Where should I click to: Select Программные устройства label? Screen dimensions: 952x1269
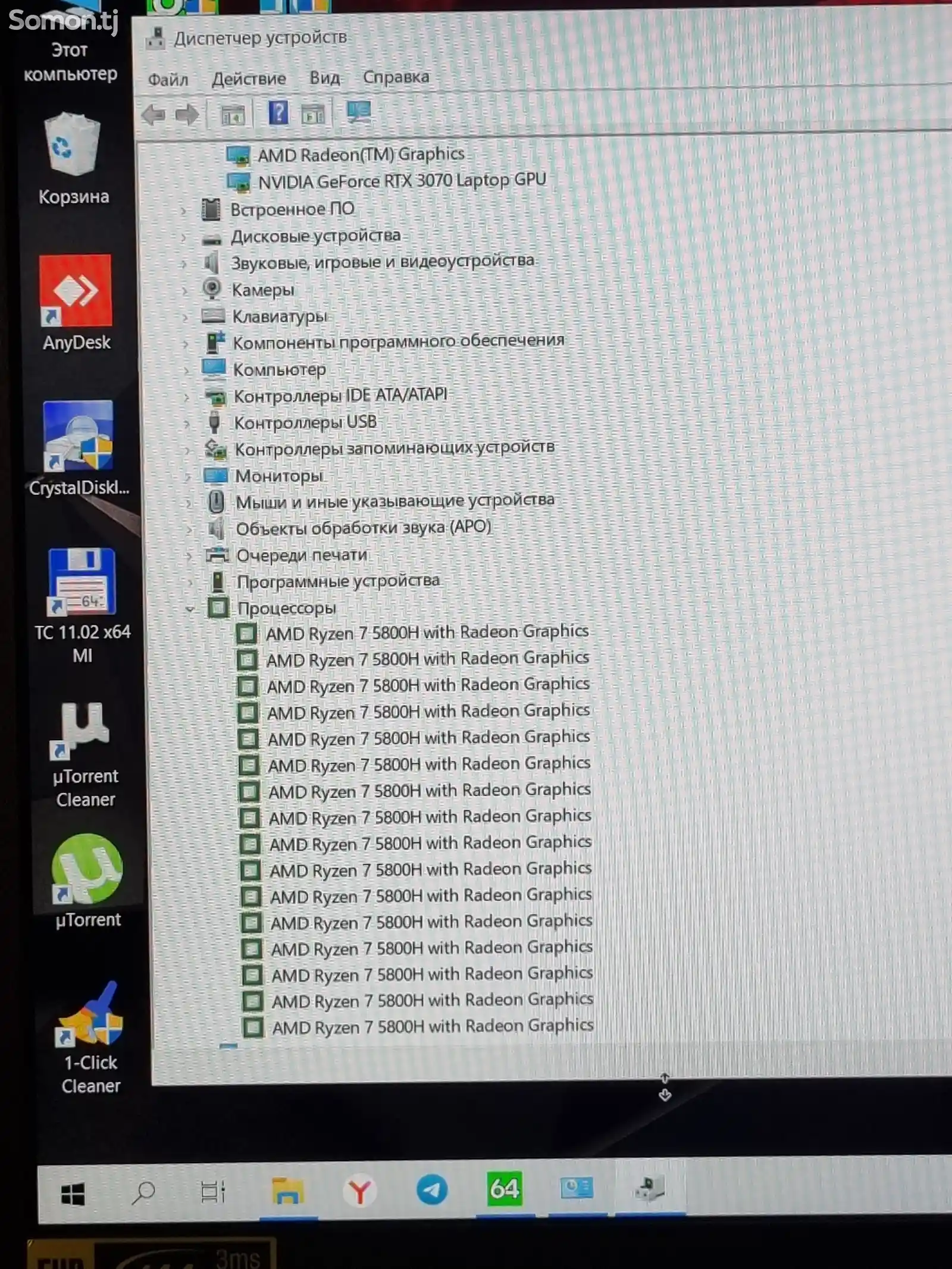click(x=339, y=581)
